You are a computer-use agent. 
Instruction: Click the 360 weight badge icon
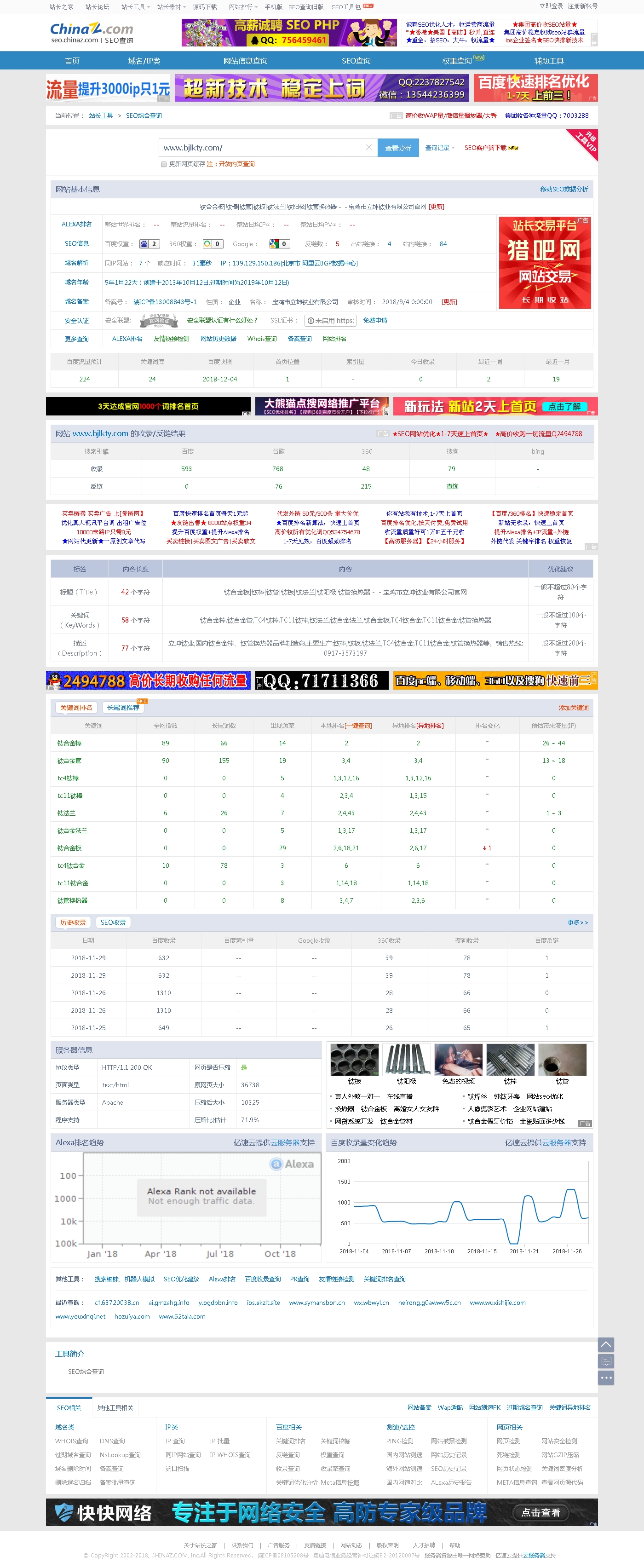tap(213, 243)
